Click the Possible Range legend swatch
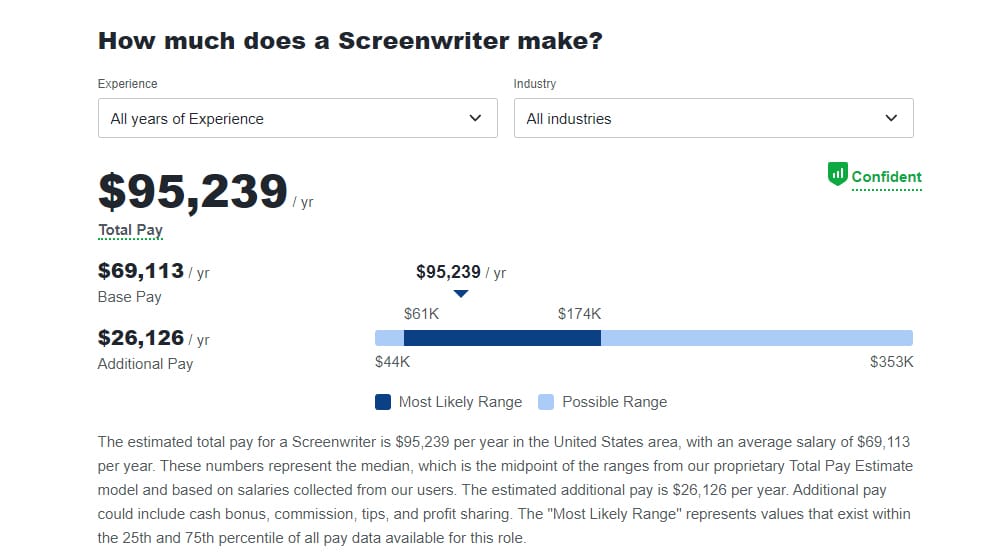This screenshot has width=1000, height=560. click(x=546, y=402)
